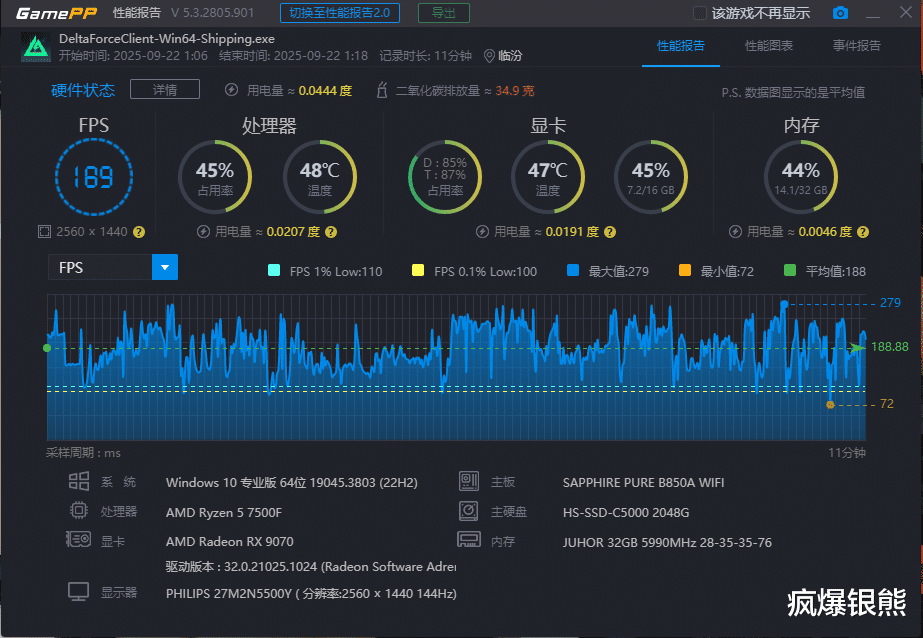Click the camera screenshot icon

(840, 13)
